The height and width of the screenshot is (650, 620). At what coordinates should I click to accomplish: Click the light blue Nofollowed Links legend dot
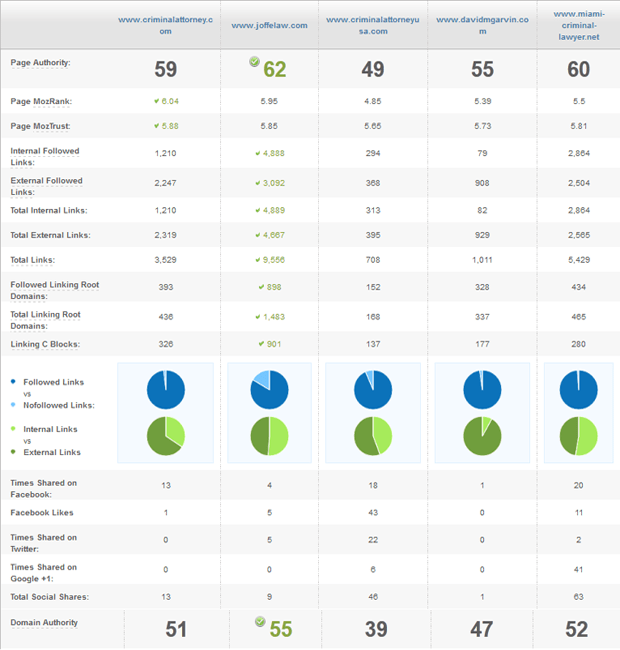pyautogui.click(x=13, y=404)
